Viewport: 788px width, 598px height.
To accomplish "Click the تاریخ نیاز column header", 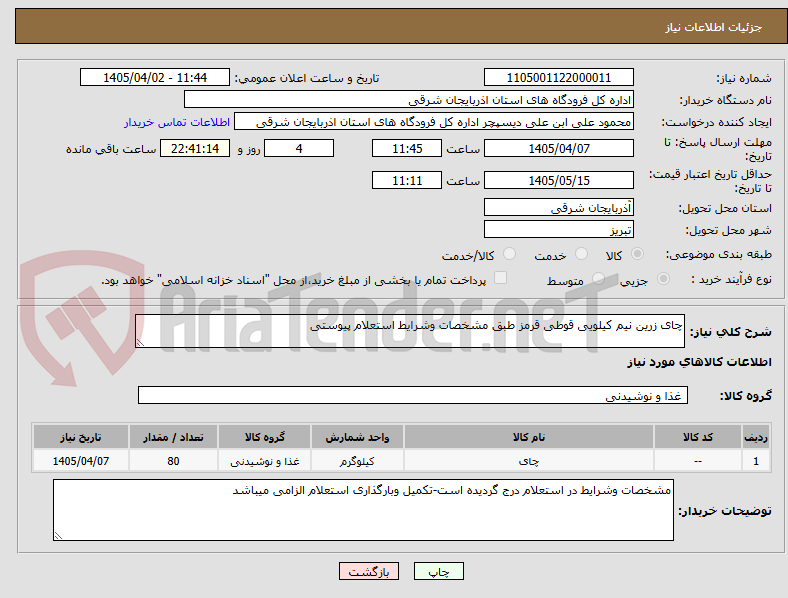I will pos(80,437).
